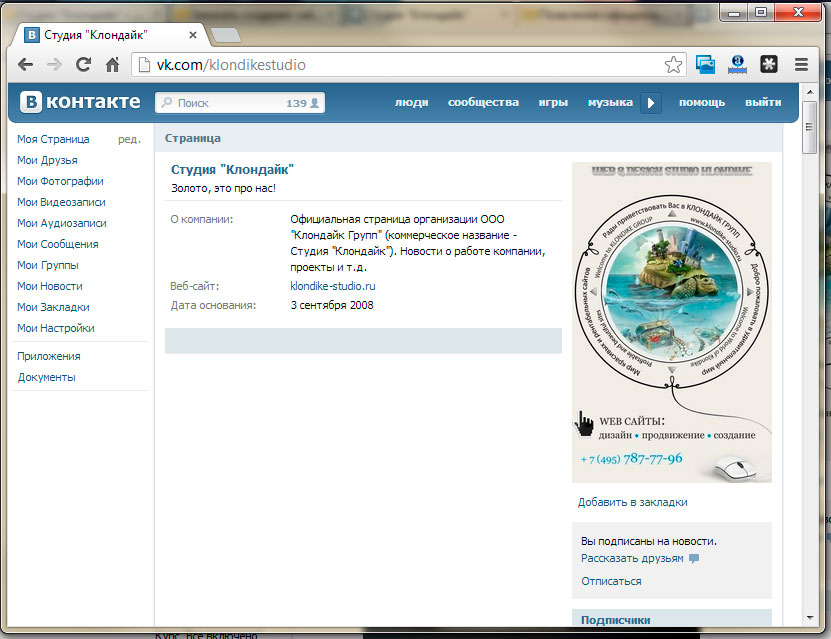Open Мои Сообщения
The image size is (831, 639).
point(58,244)
